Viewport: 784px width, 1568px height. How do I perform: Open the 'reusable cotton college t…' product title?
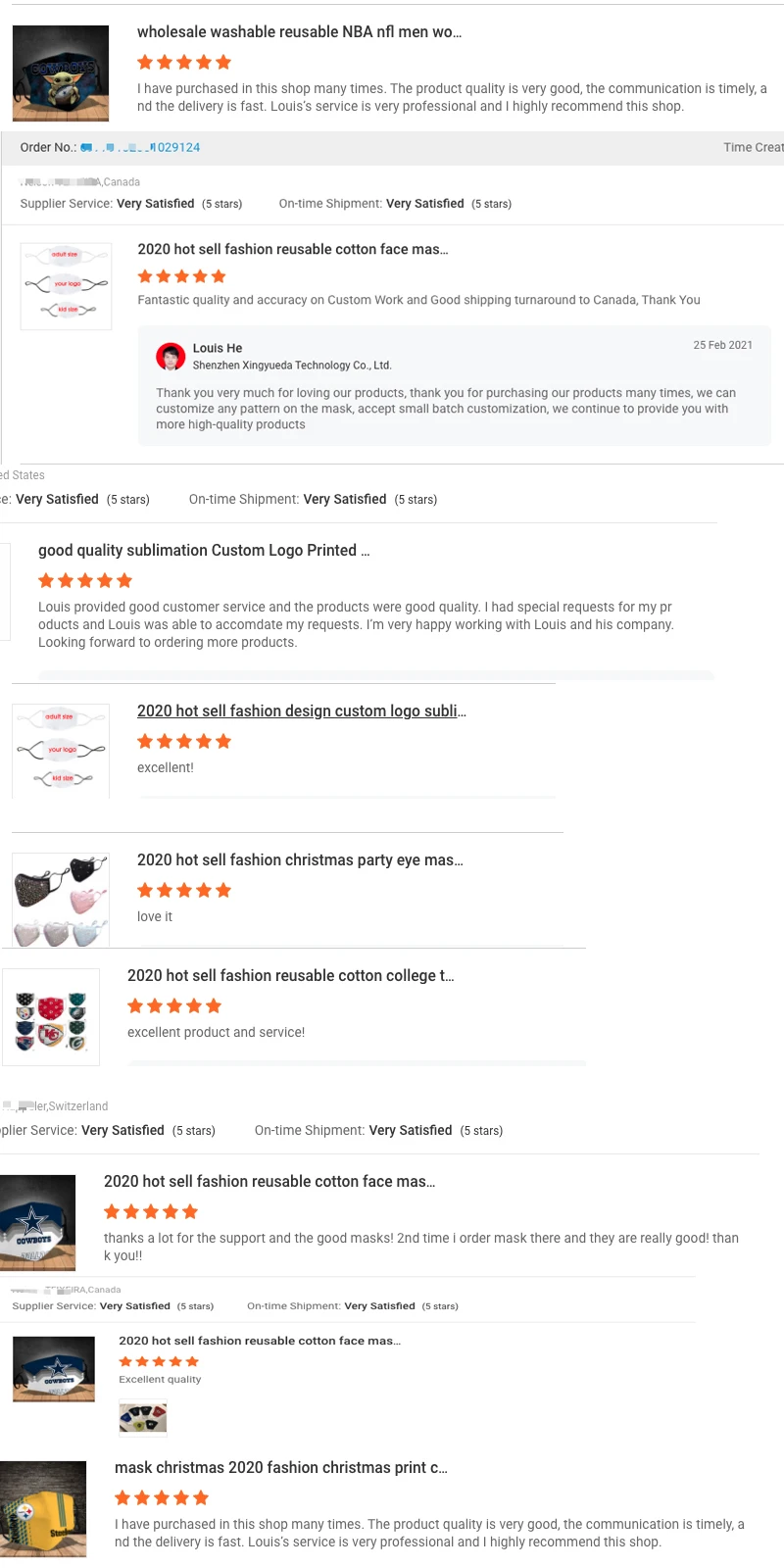click(290, 976)
